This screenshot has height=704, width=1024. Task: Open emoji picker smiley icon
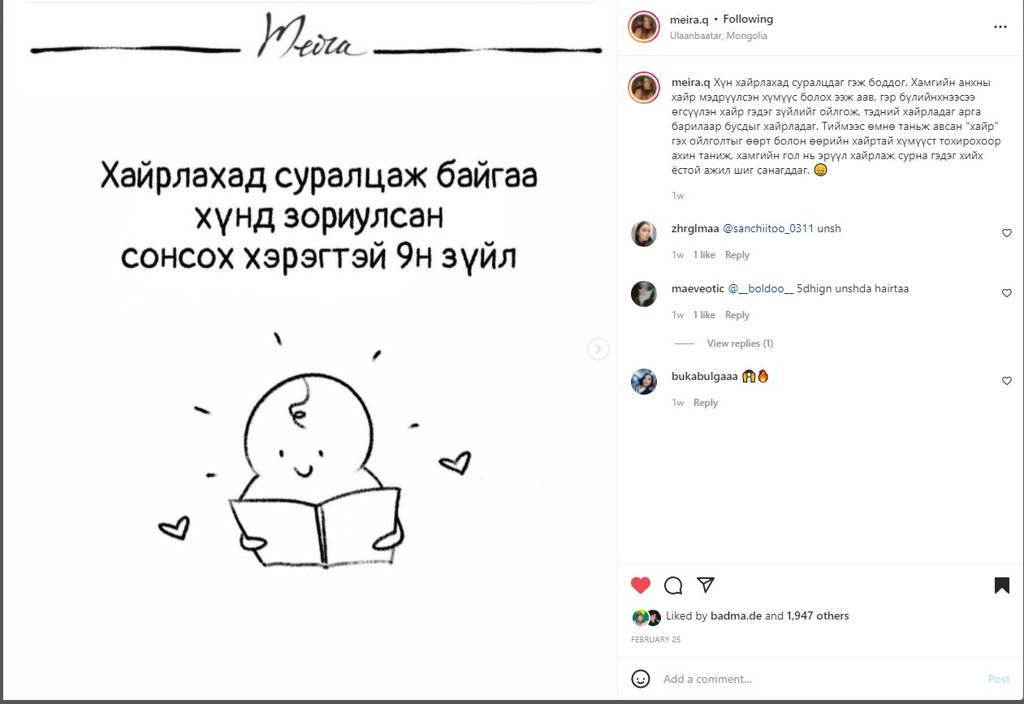[641, 679]
